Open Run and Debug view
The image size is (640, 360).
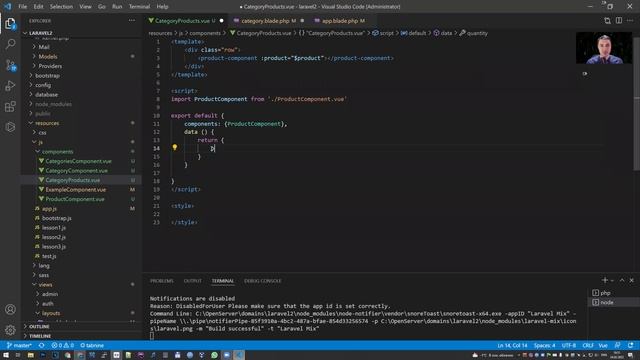click(x=10, y=86)
